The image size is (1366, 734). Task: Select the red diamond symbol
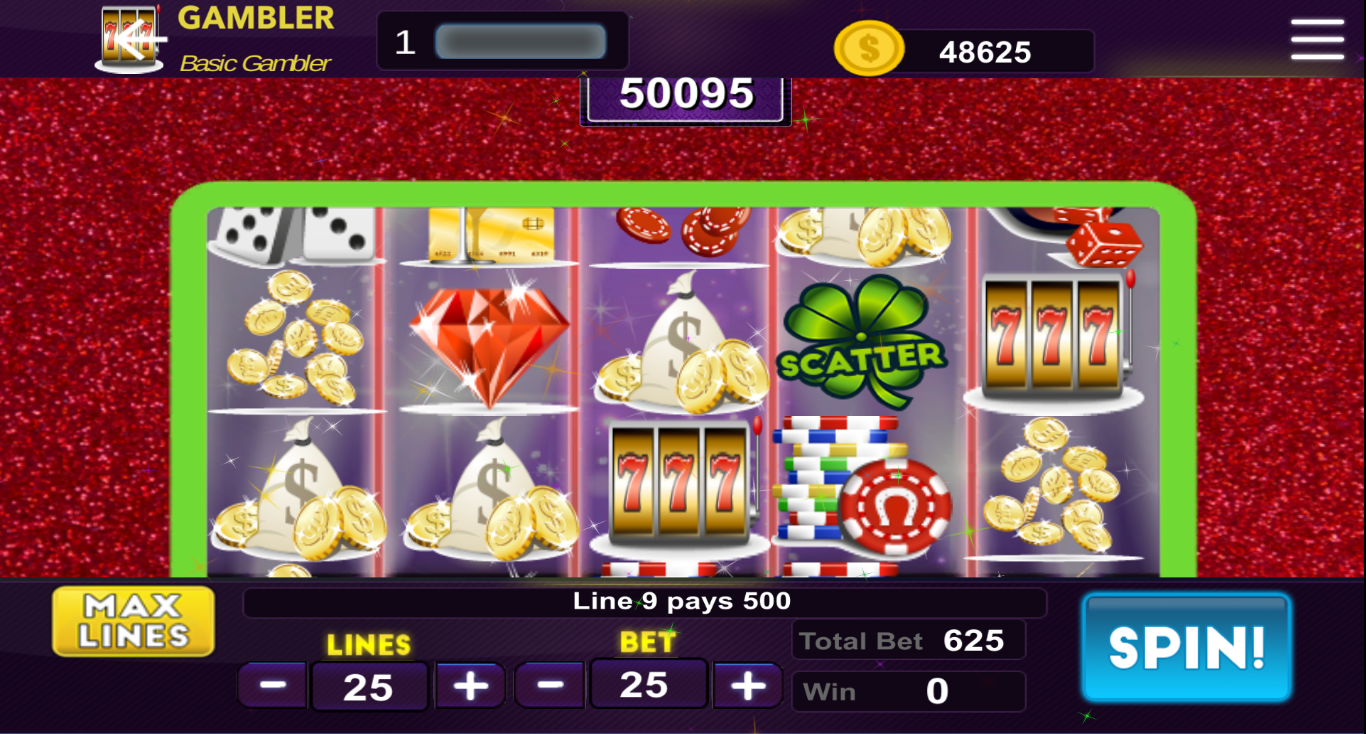coord(489,339)
